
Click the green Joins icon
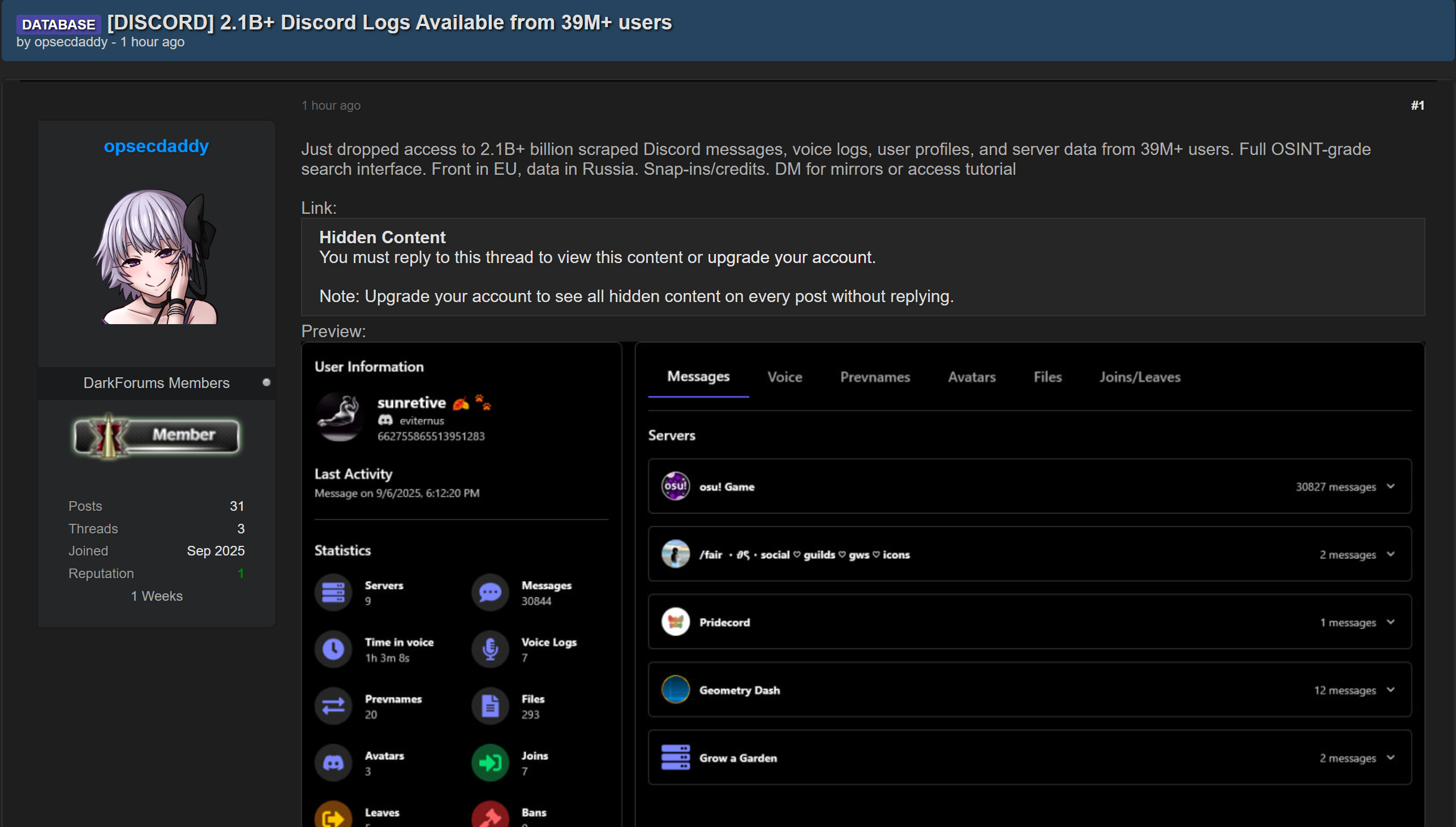pyautogui.click(x=489, y=763)
